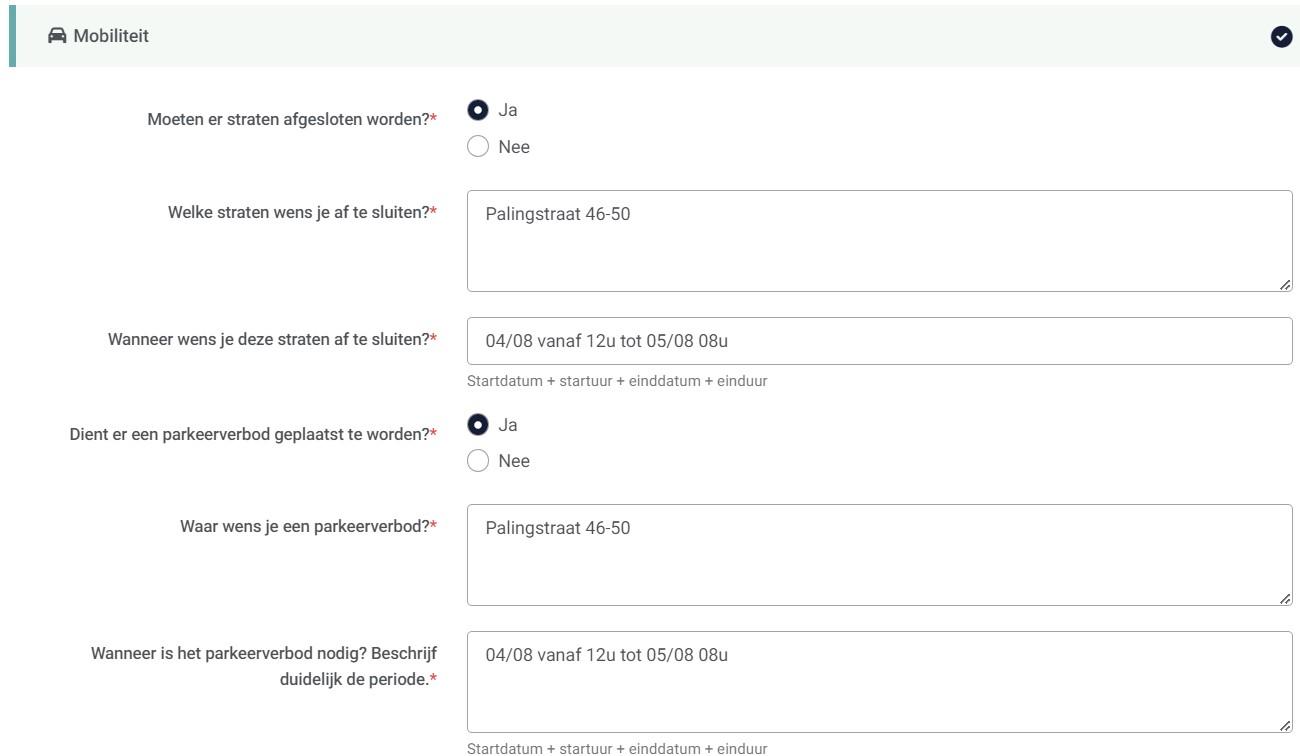Screen dimensions: 1300x756
Task: Choose Nee for placing a parkeerverbod
Action: [478, 461]
